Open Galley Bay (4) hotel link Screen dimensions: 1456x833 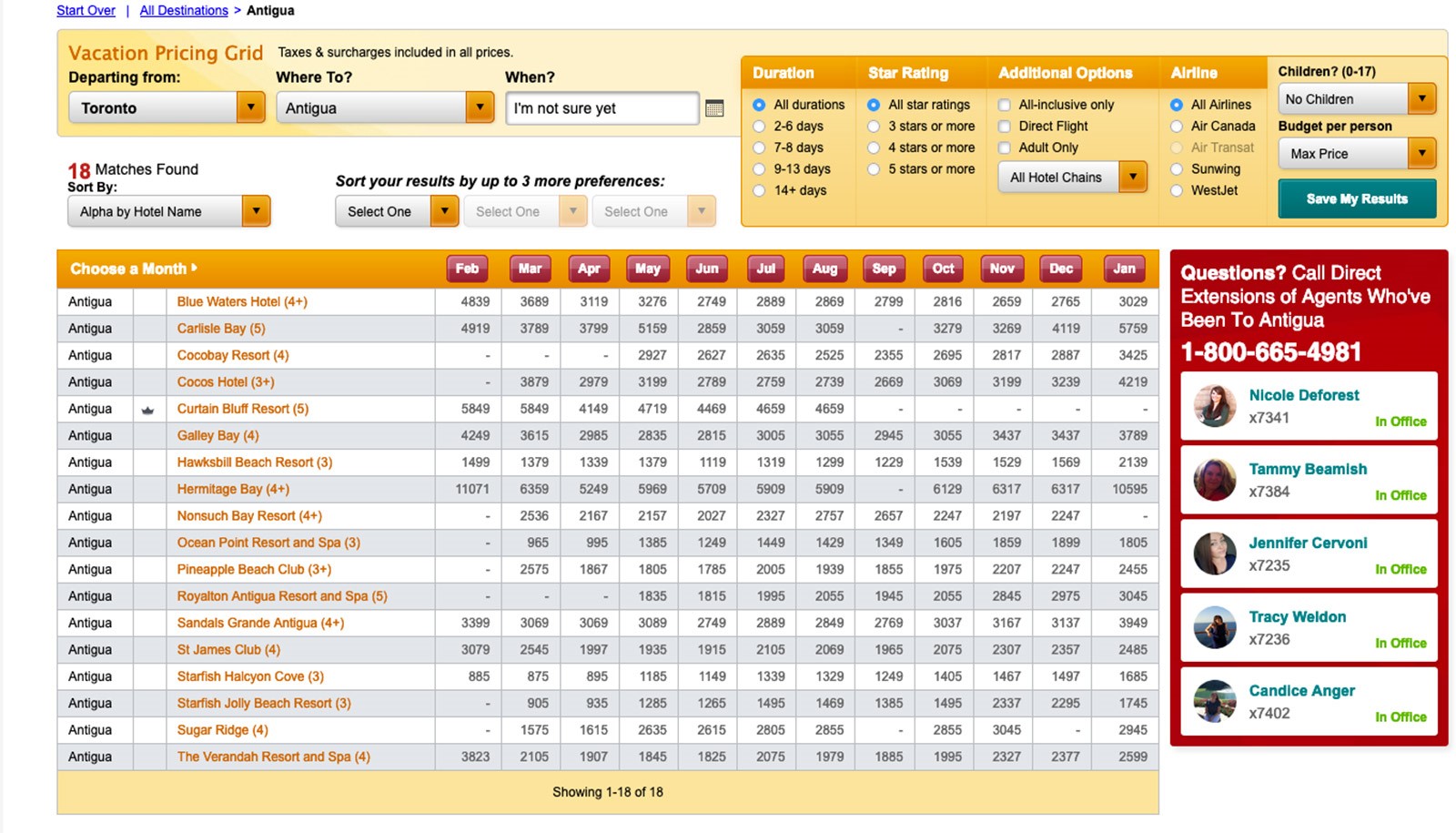point(217,436)
